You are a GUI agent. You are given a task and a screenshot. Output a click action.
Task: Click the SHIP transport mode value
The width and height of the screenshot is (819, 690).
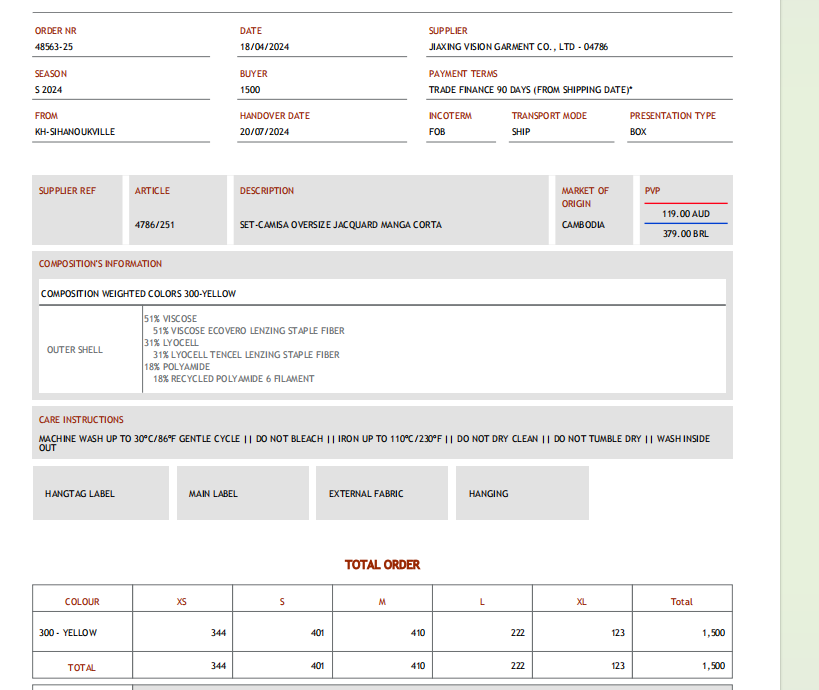point(521,132)
